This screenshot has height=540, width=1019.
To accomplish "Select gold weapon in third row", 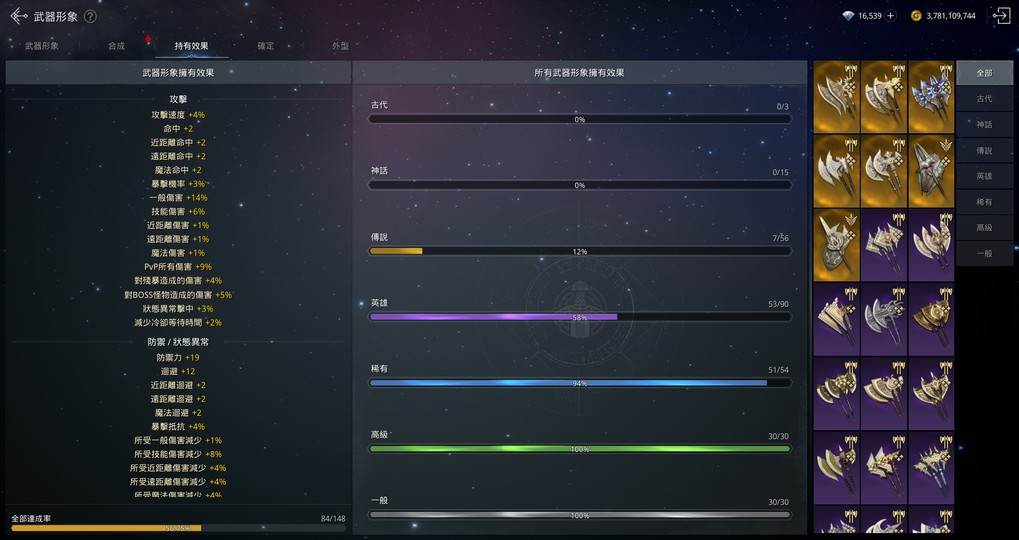I will coord(836,245).
